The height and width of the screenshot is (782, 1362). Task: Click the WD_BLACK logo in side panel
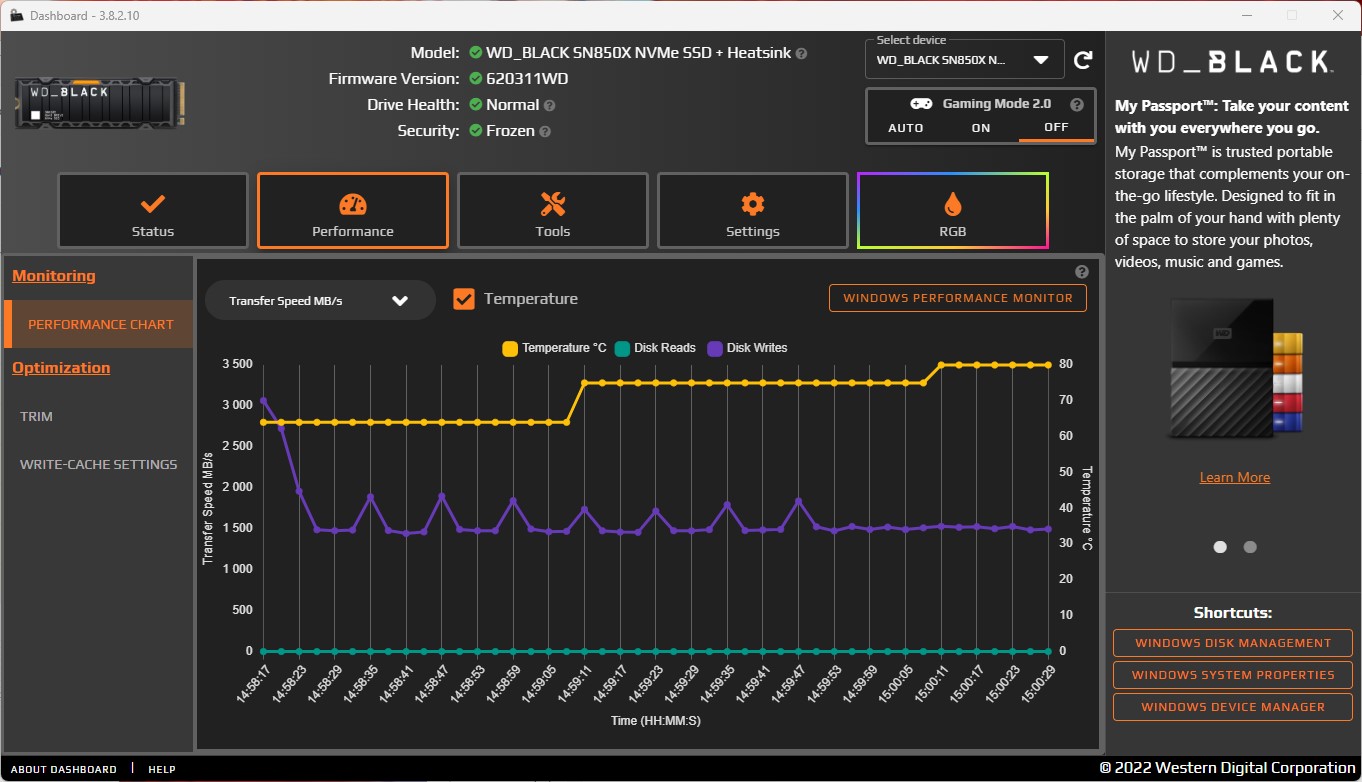[1233, 62]
